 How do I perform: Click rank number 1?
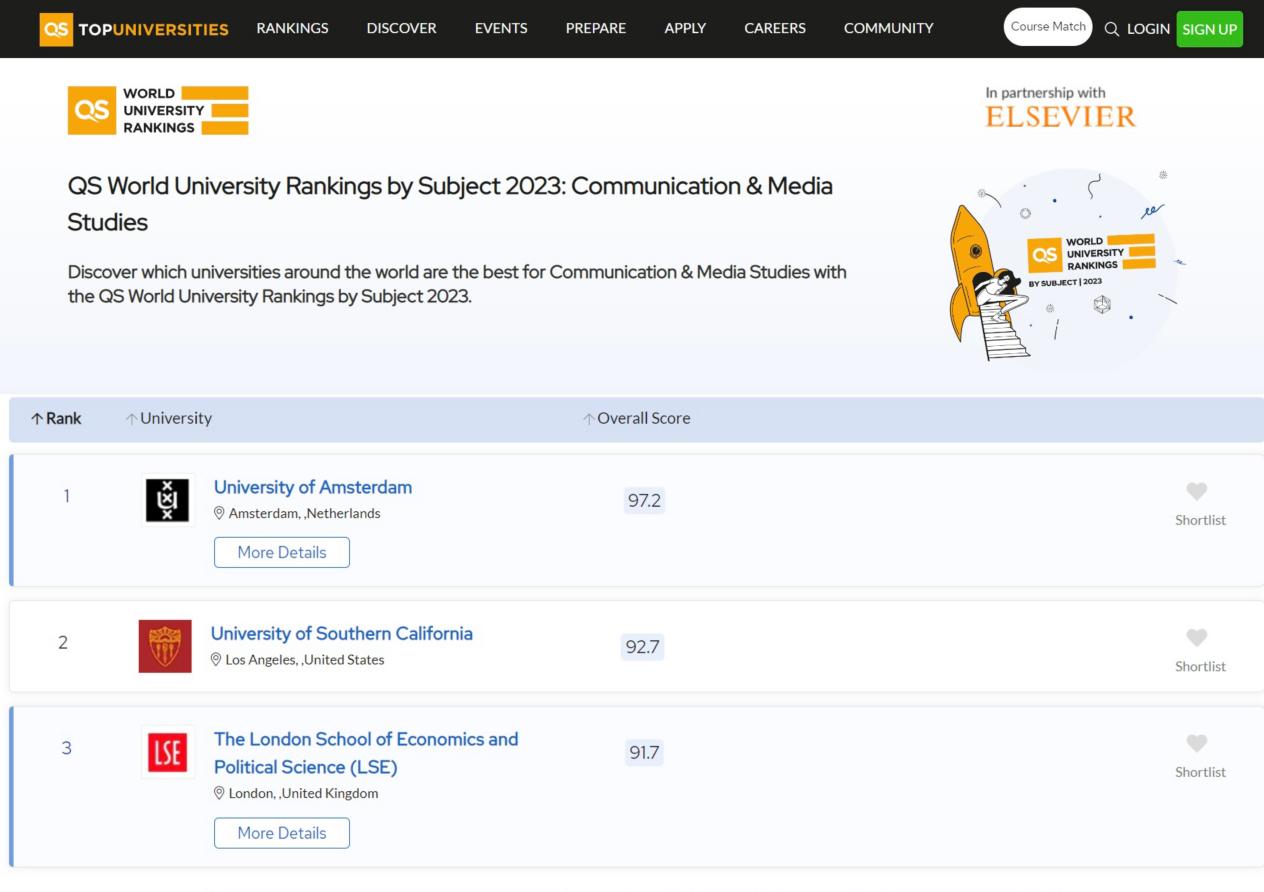coord(67,495)
